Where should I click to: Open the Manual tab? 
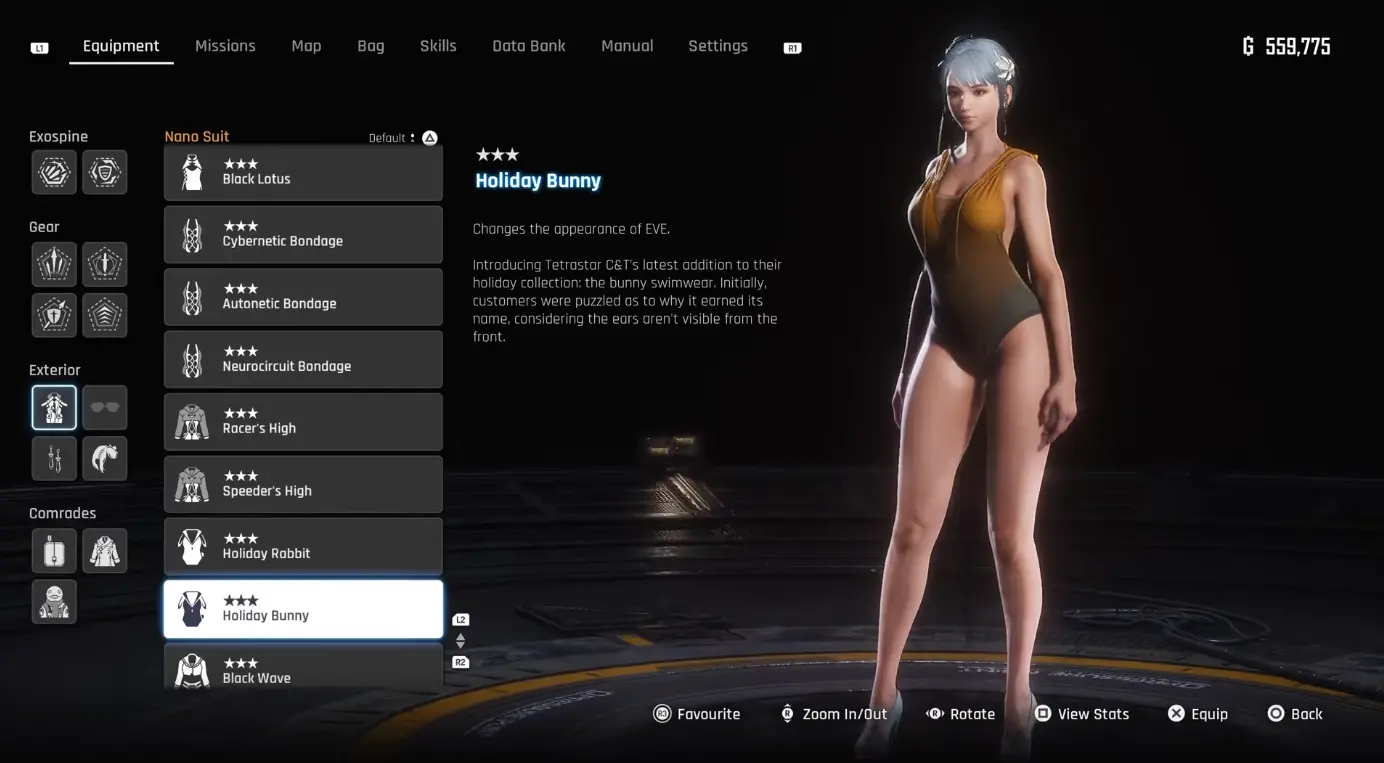(x=627, y=46)
